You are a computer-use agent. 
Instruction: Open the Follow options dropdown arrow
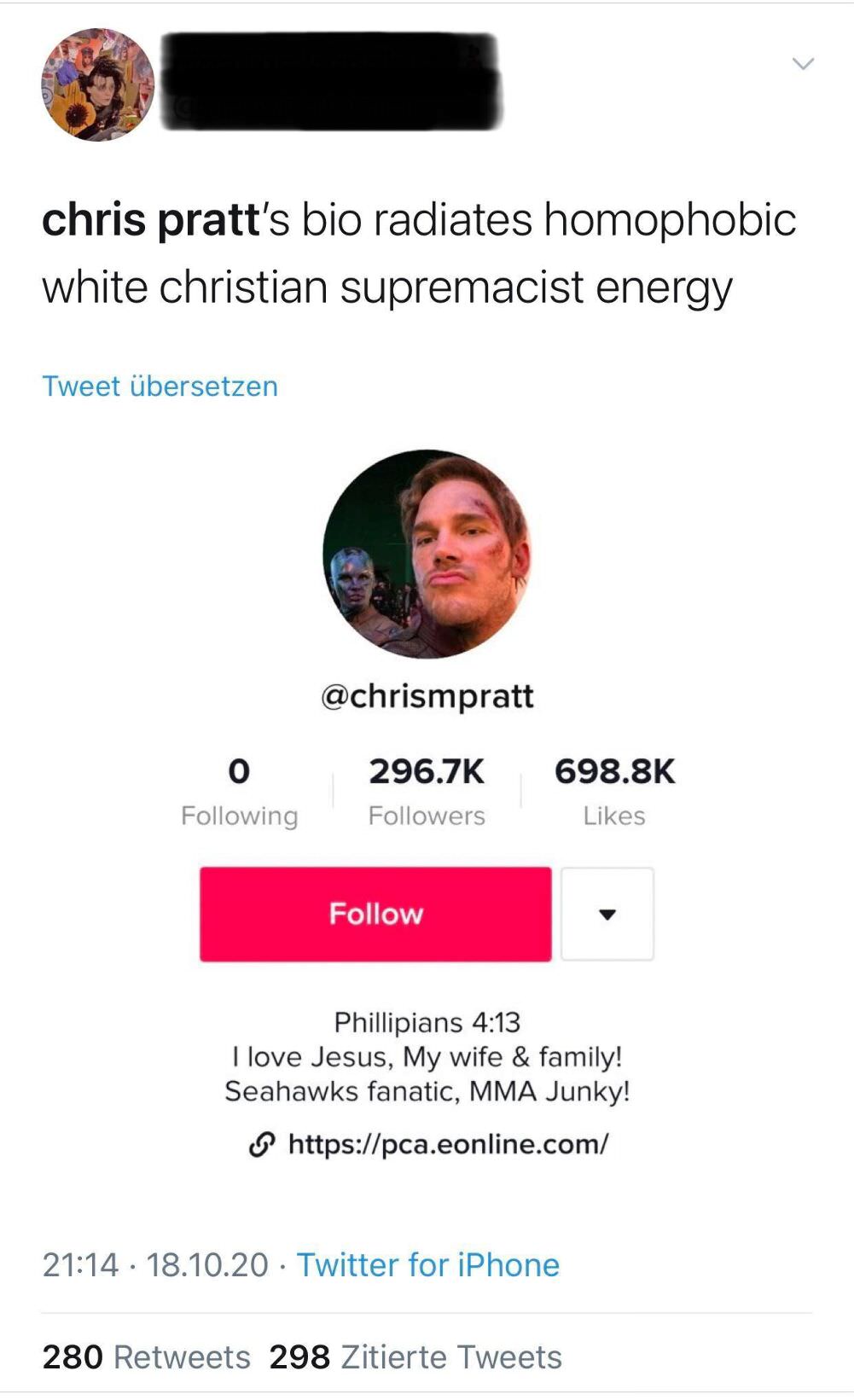tap(607, 915)
